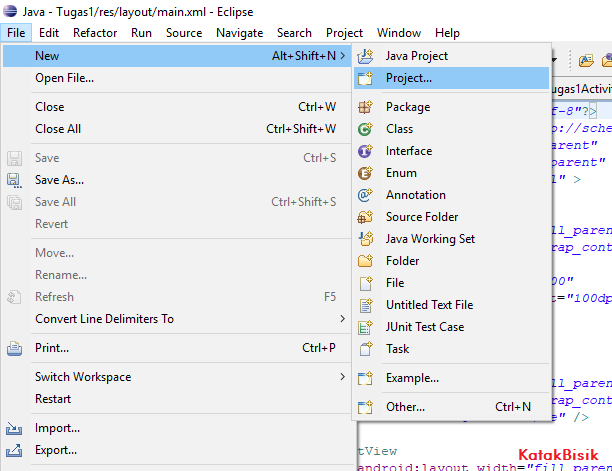Click the yellow Folder icon
Viewport: 612px width, 471px height.
pyautogui.click(x=365, y=261)
